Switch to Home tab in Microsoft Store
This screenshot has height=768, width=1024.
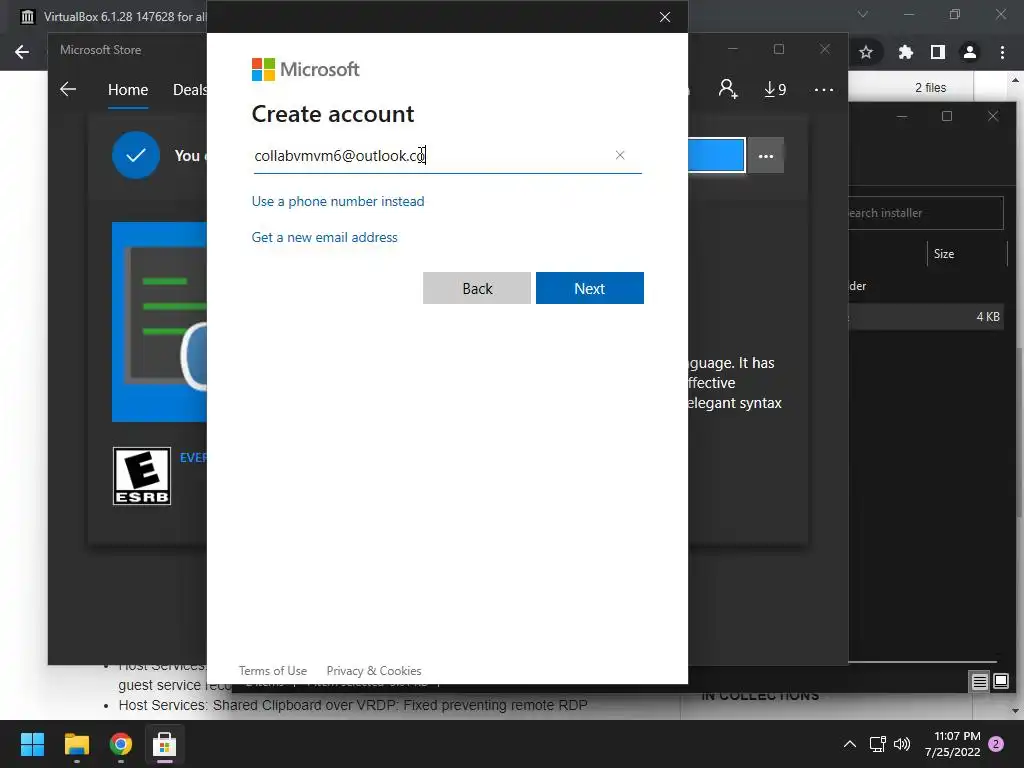[x=128, y=89]
